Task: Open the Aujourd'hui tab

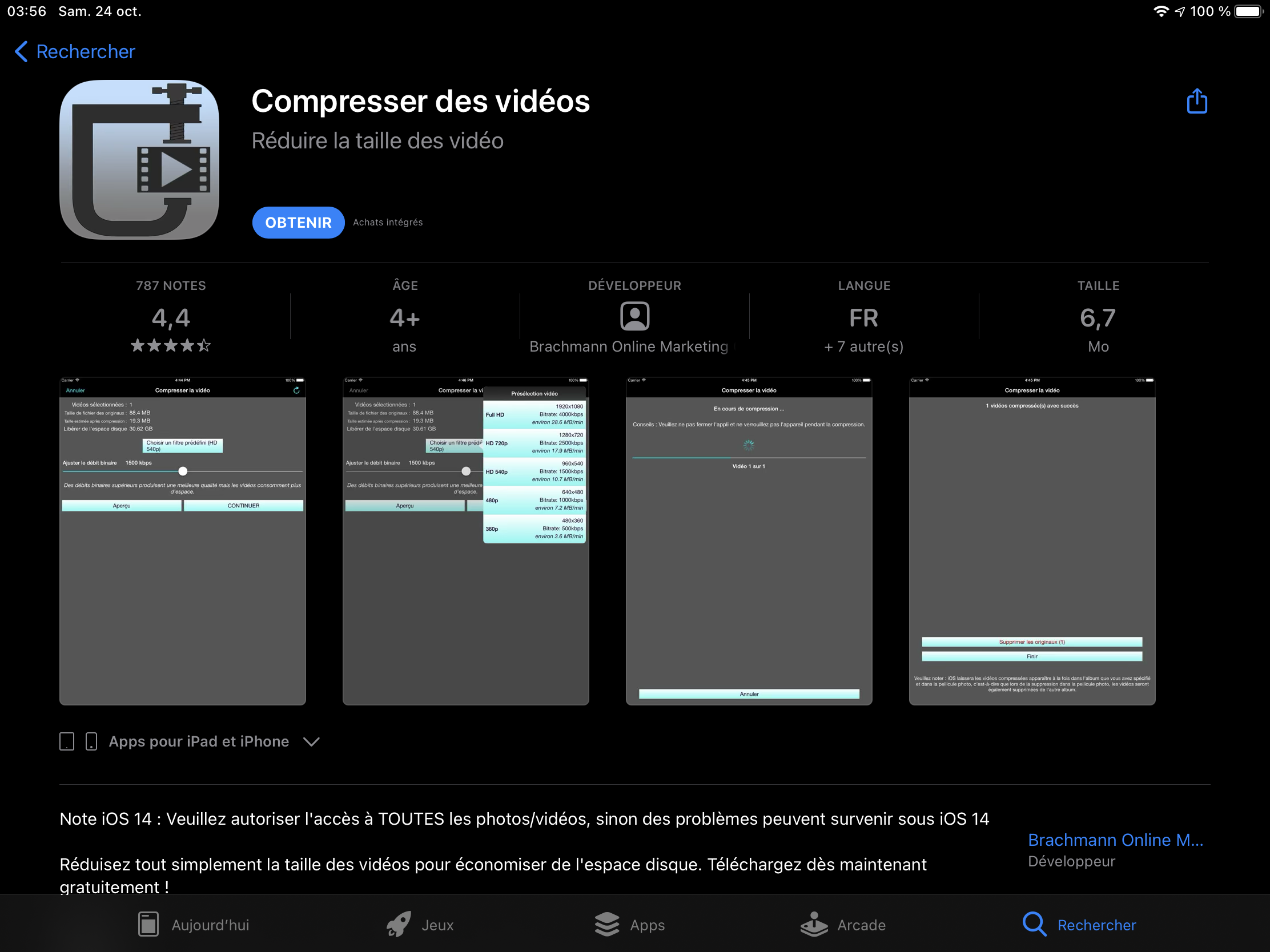Action: [x=194, y=925]
